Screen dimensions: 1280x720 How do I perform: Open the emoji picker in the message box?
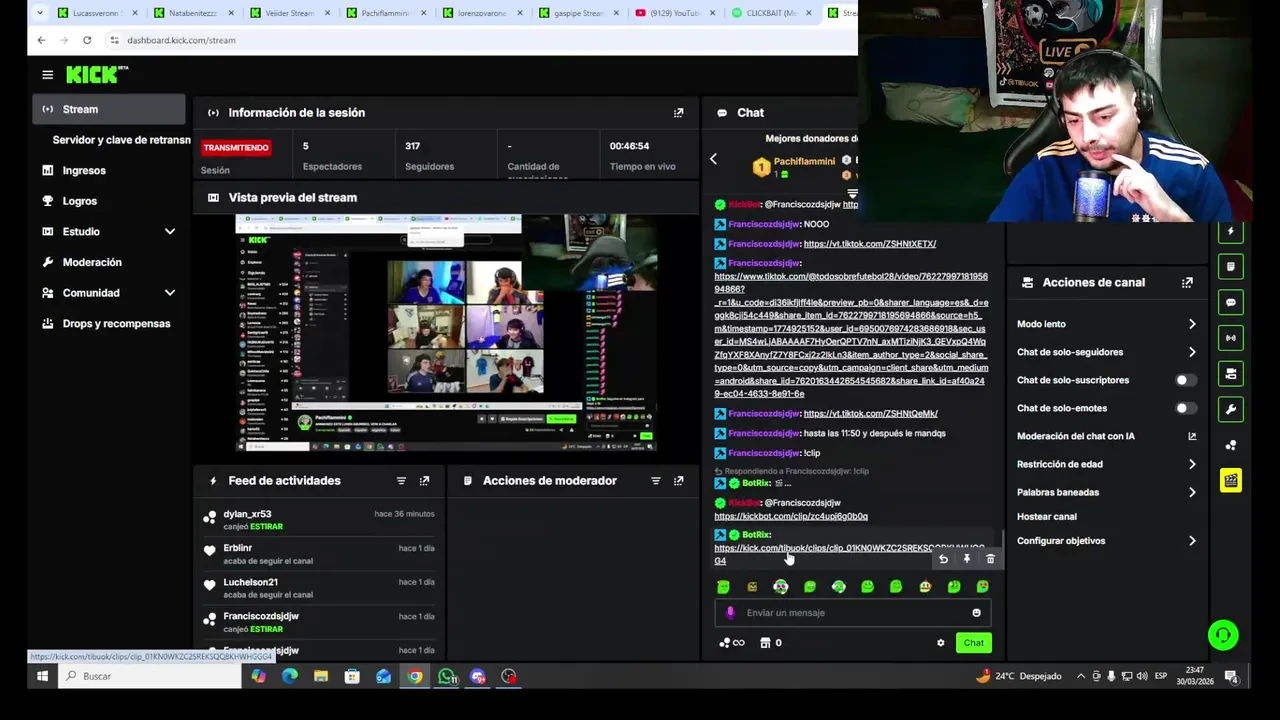(976, 613)
